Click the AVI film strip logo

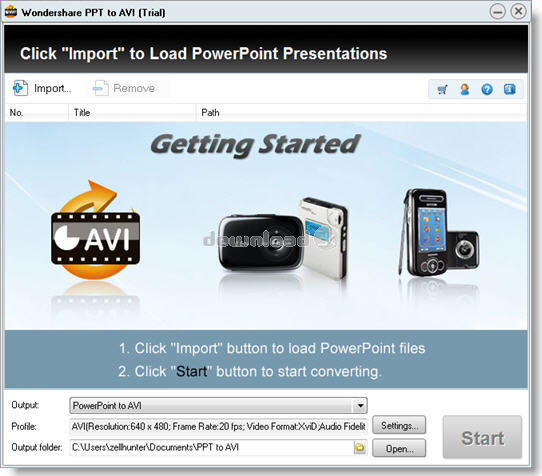click(x=96, y=230)
